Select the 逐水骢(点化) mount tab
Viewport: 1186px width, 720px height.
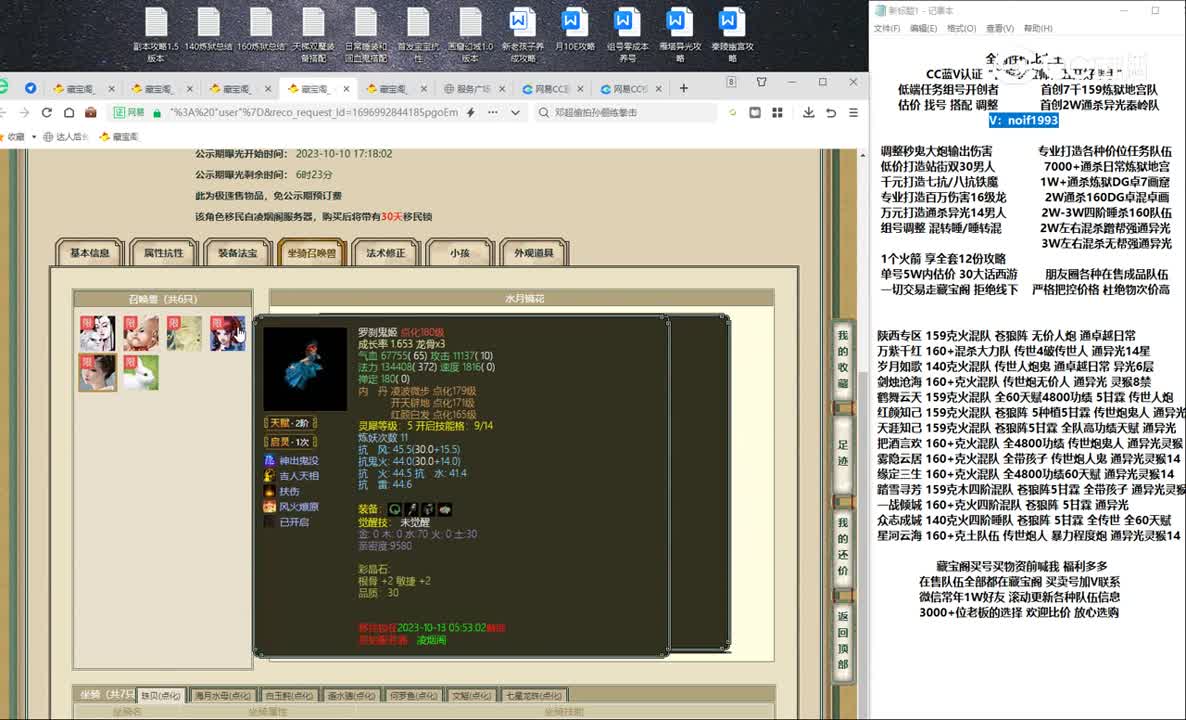point(352,695)
